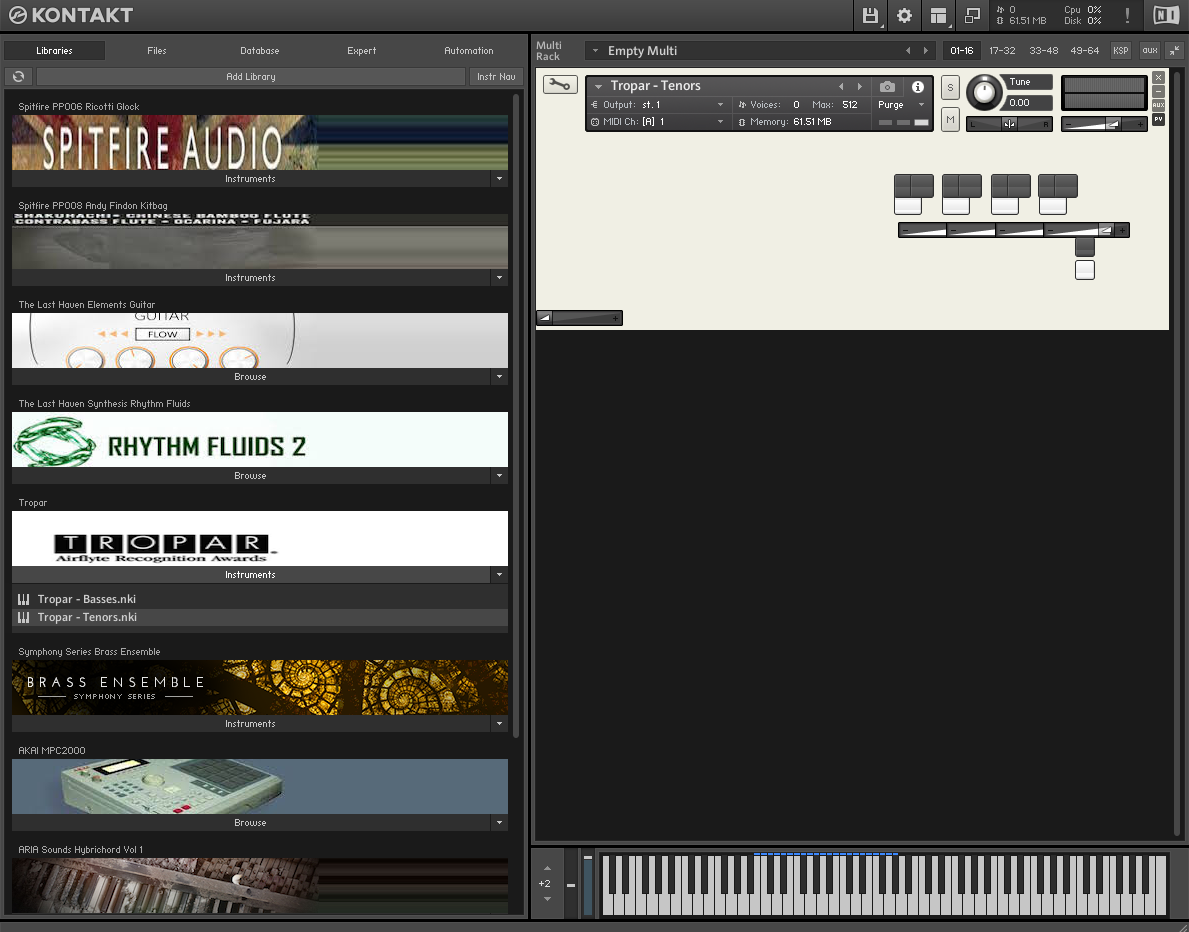Open the save/load files menu (floppy disk icon)
The height and width of the screenshot is (932, 1189).
[x=870, y=15]
